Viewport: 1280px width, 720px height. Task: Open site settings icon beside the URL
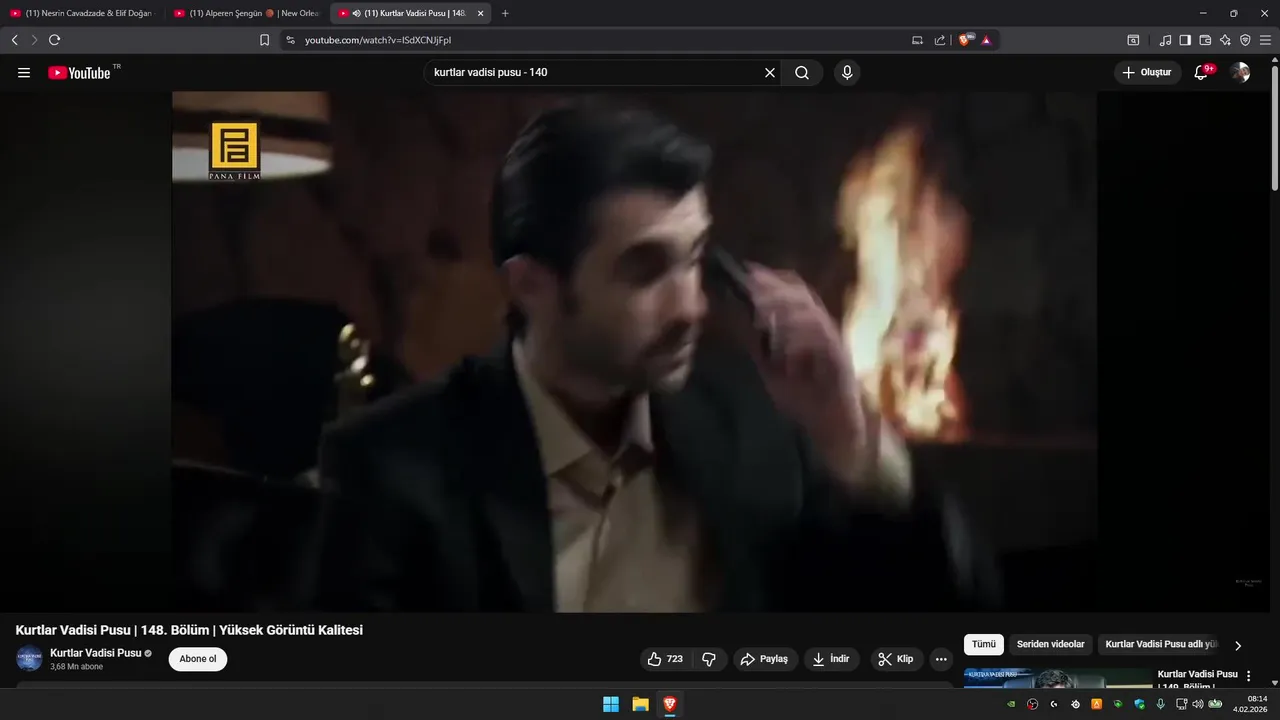(x=290, y=40)
